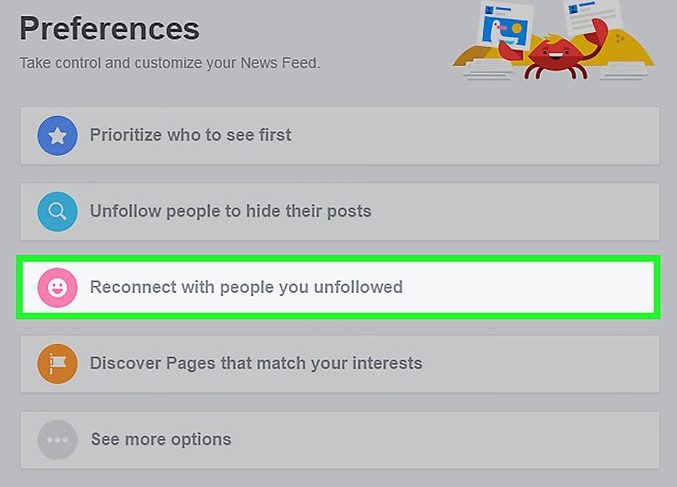Expand See more options

coord(340,440)
